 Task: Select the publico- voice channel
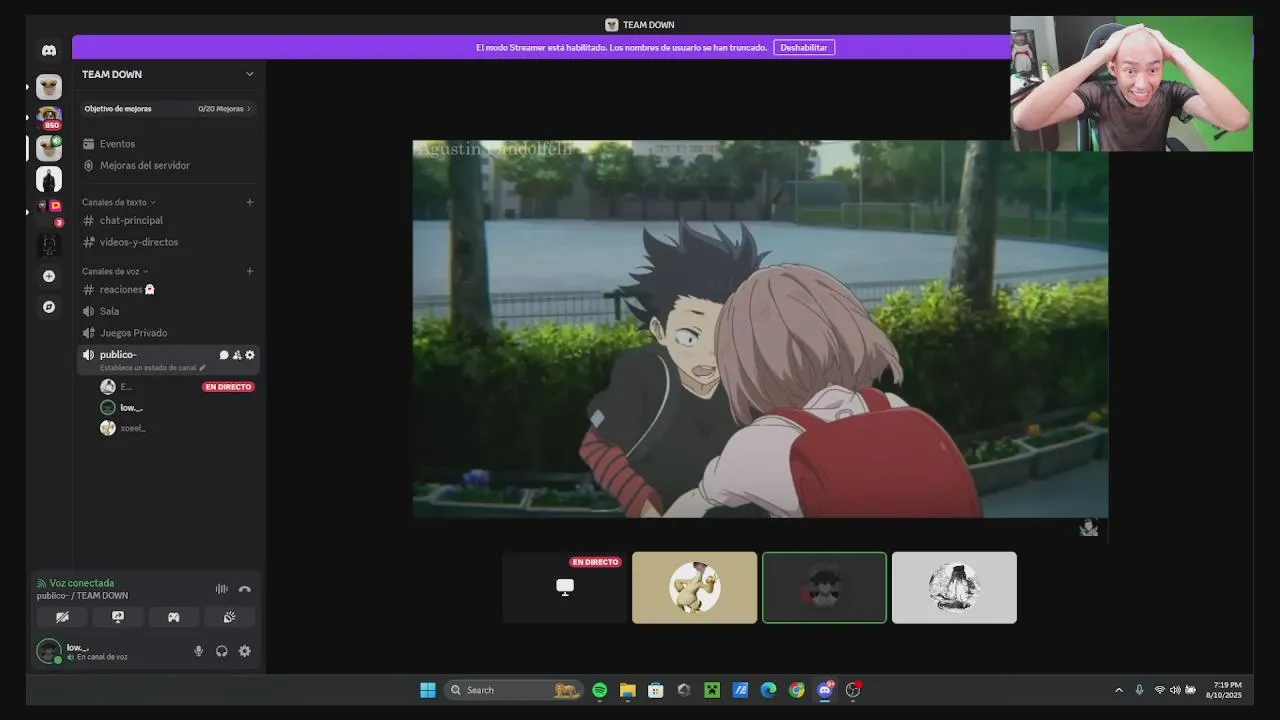tap(117, 355)
